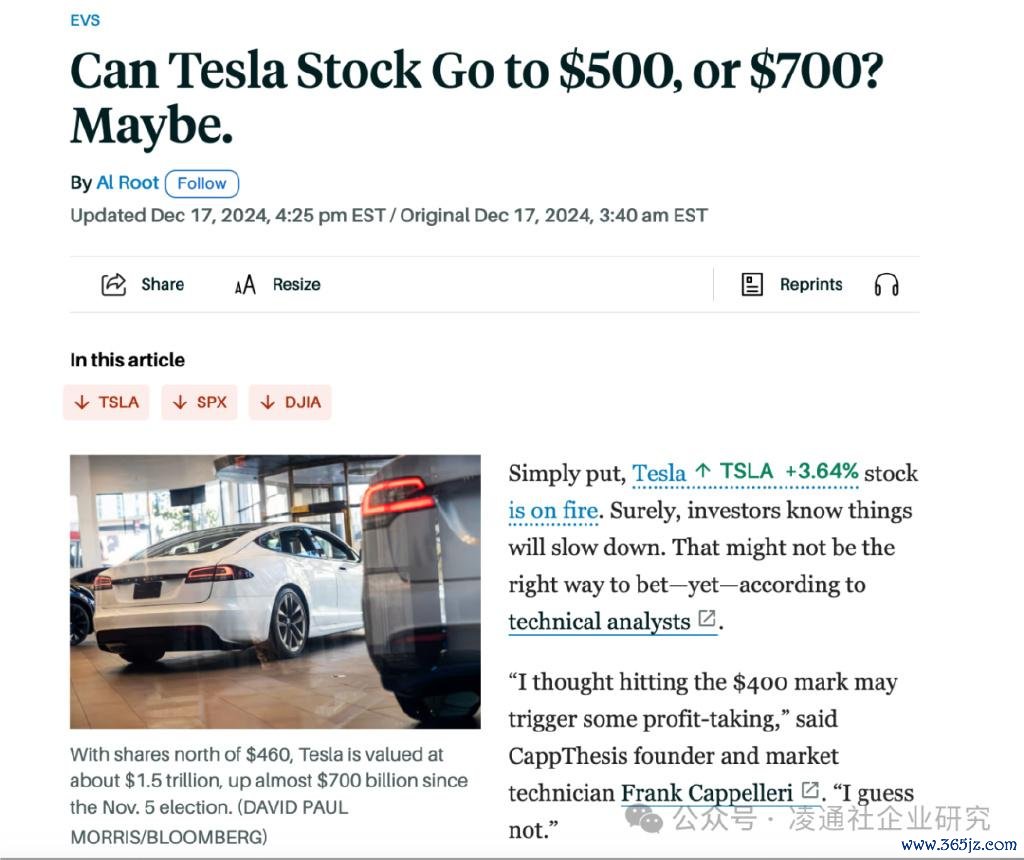Viewport: 1024px width, 860px height.
Task: Click external link icon after Frank Cappelleri
Action: point(810,790)
